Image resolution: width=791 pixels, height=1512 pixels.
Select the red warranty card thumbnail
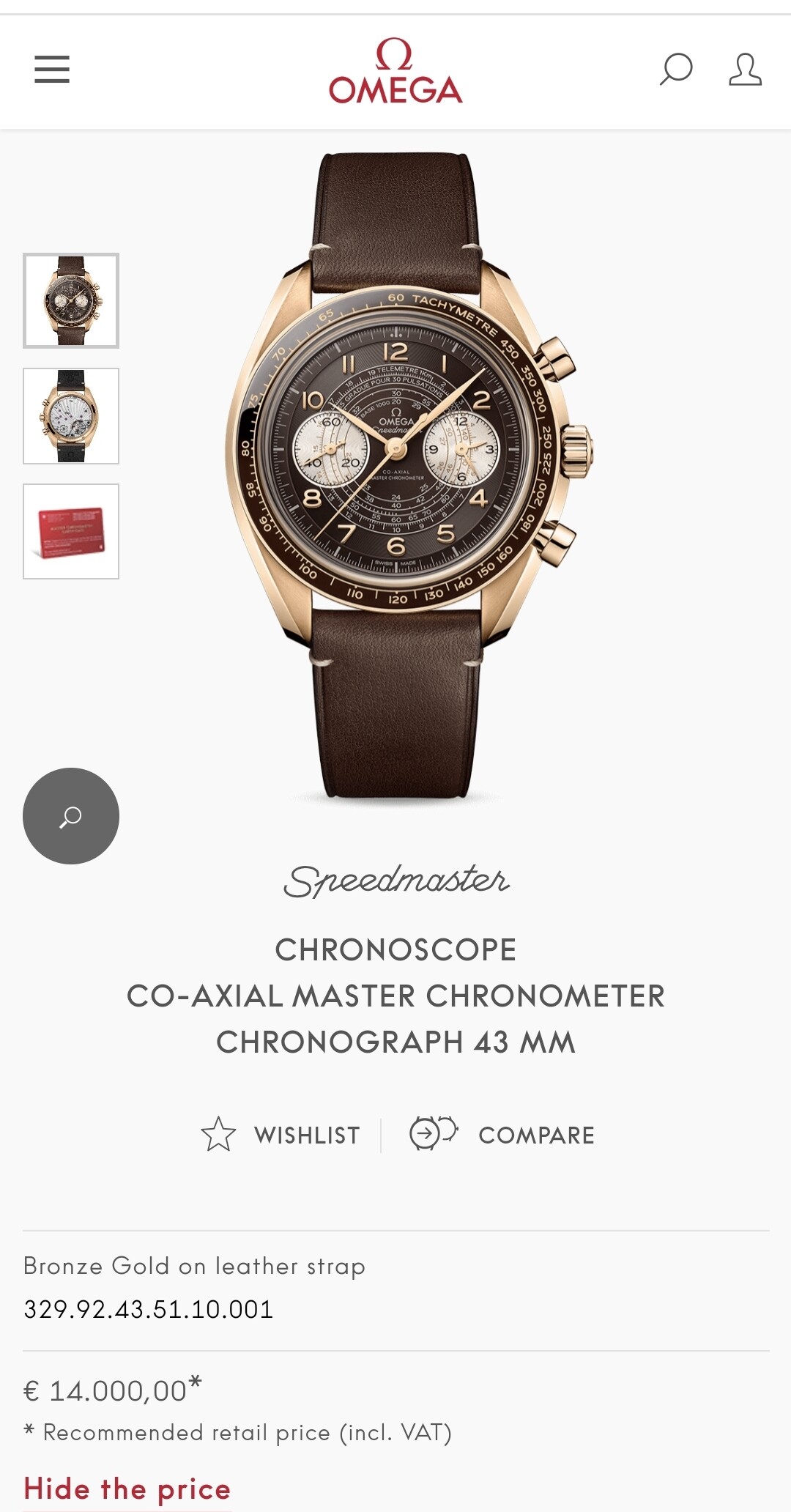71,531
